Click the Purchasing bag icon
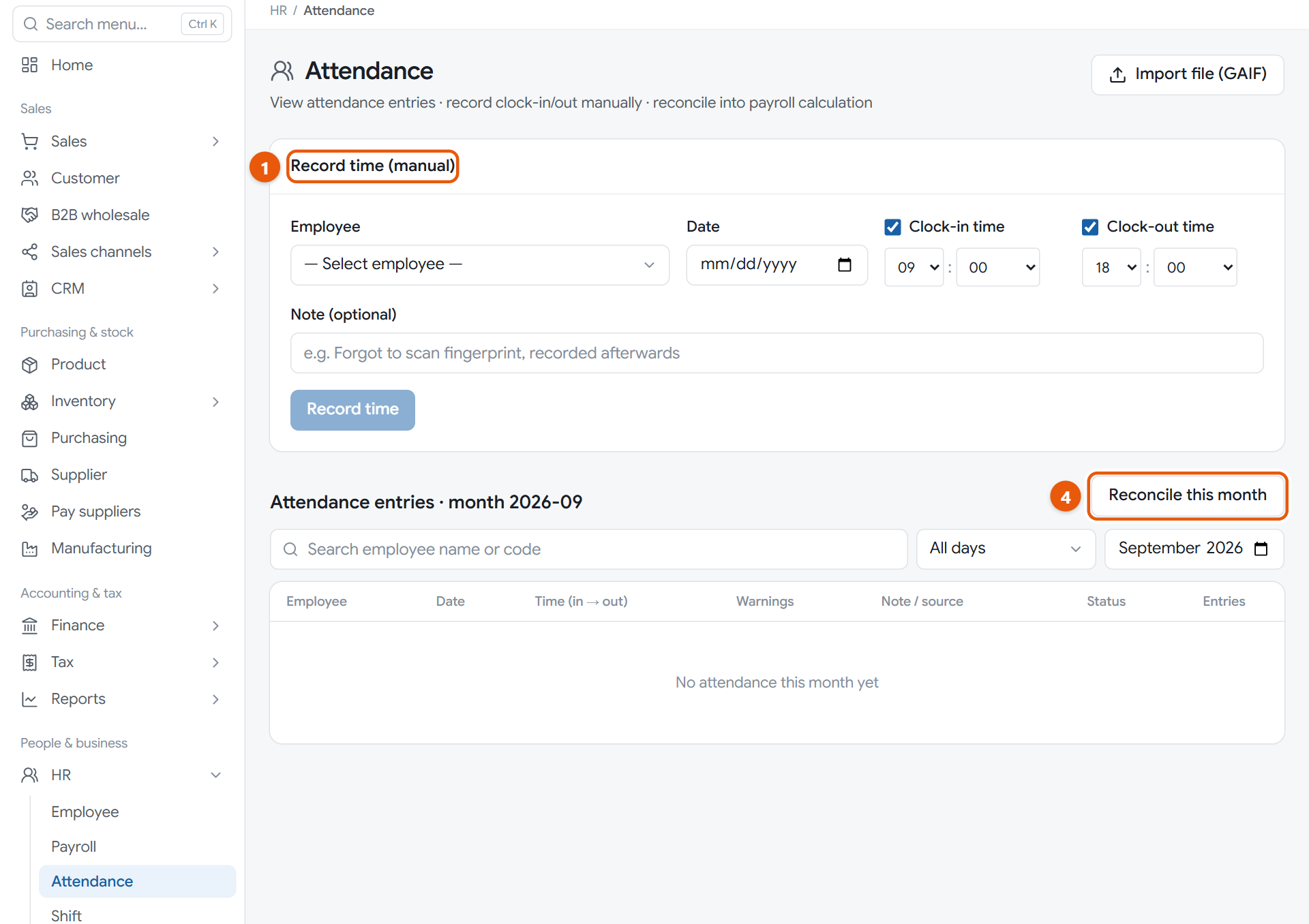Viewport: 1309px width, 924px height. 29,438
